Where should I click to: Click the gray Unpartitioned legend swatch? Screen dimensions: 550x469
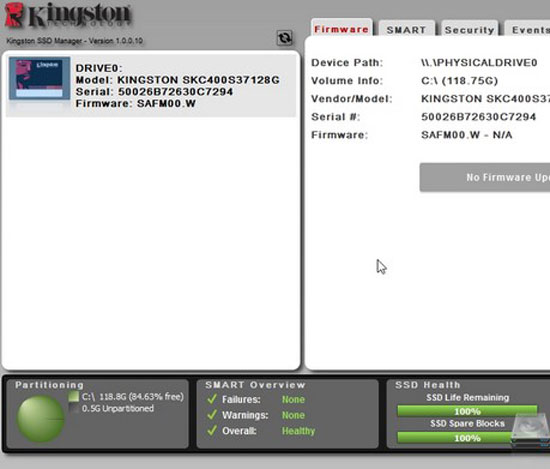[74, 408]
